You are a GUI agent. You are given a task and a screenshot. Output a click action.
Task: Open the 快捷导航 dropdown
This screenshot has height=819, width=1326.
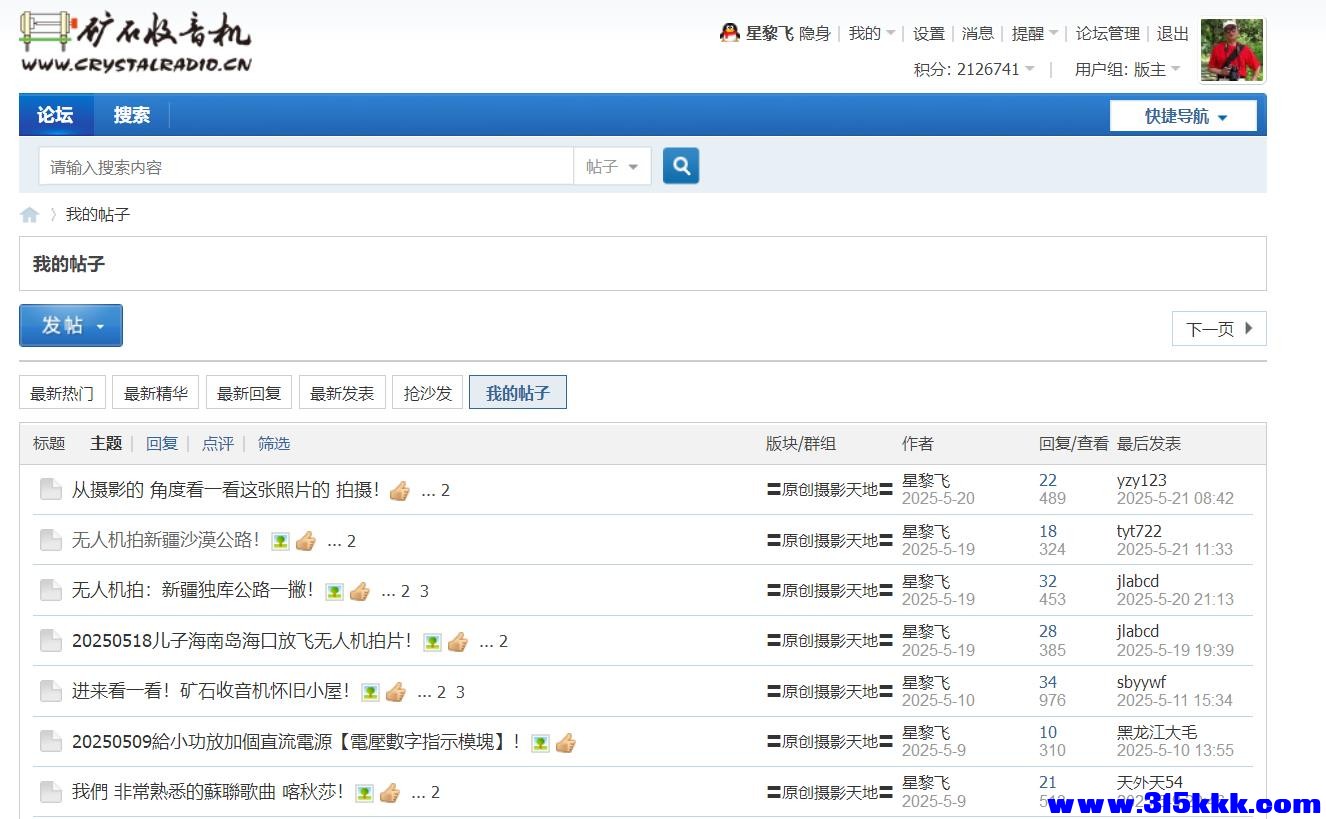pos(1183,115)
